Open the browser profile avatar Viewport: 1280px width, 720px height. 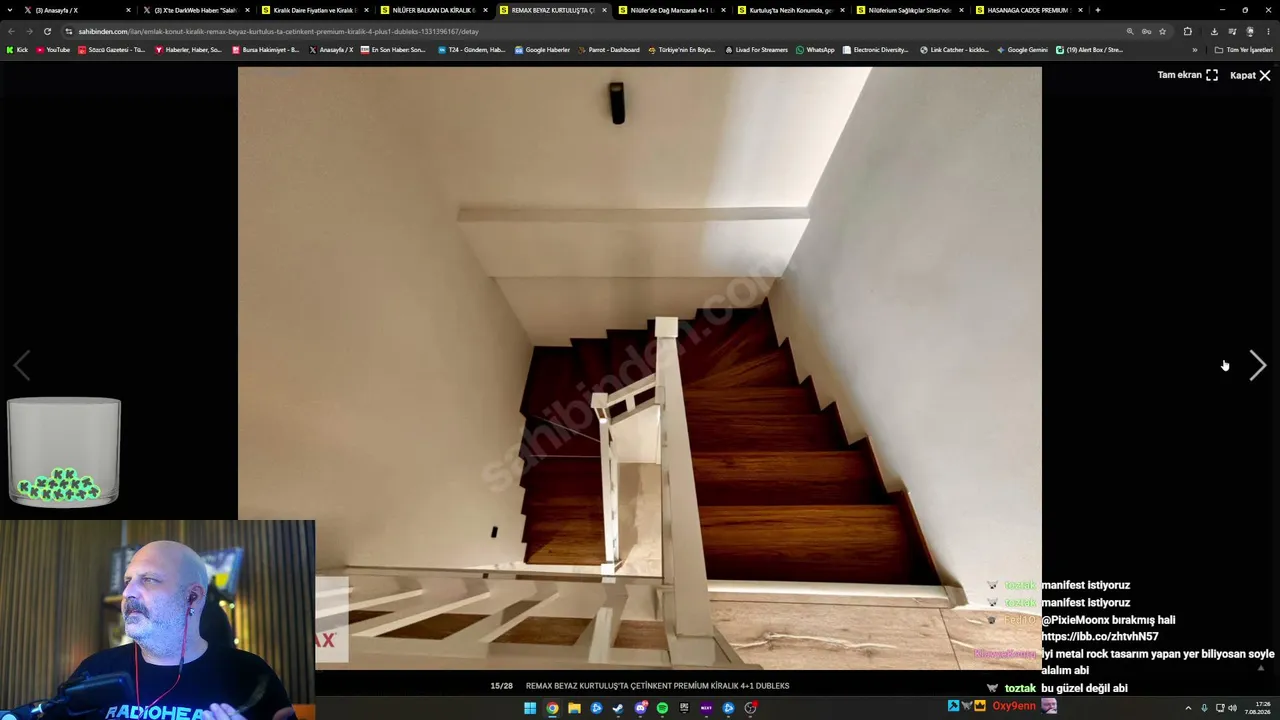coord(1250,31)
